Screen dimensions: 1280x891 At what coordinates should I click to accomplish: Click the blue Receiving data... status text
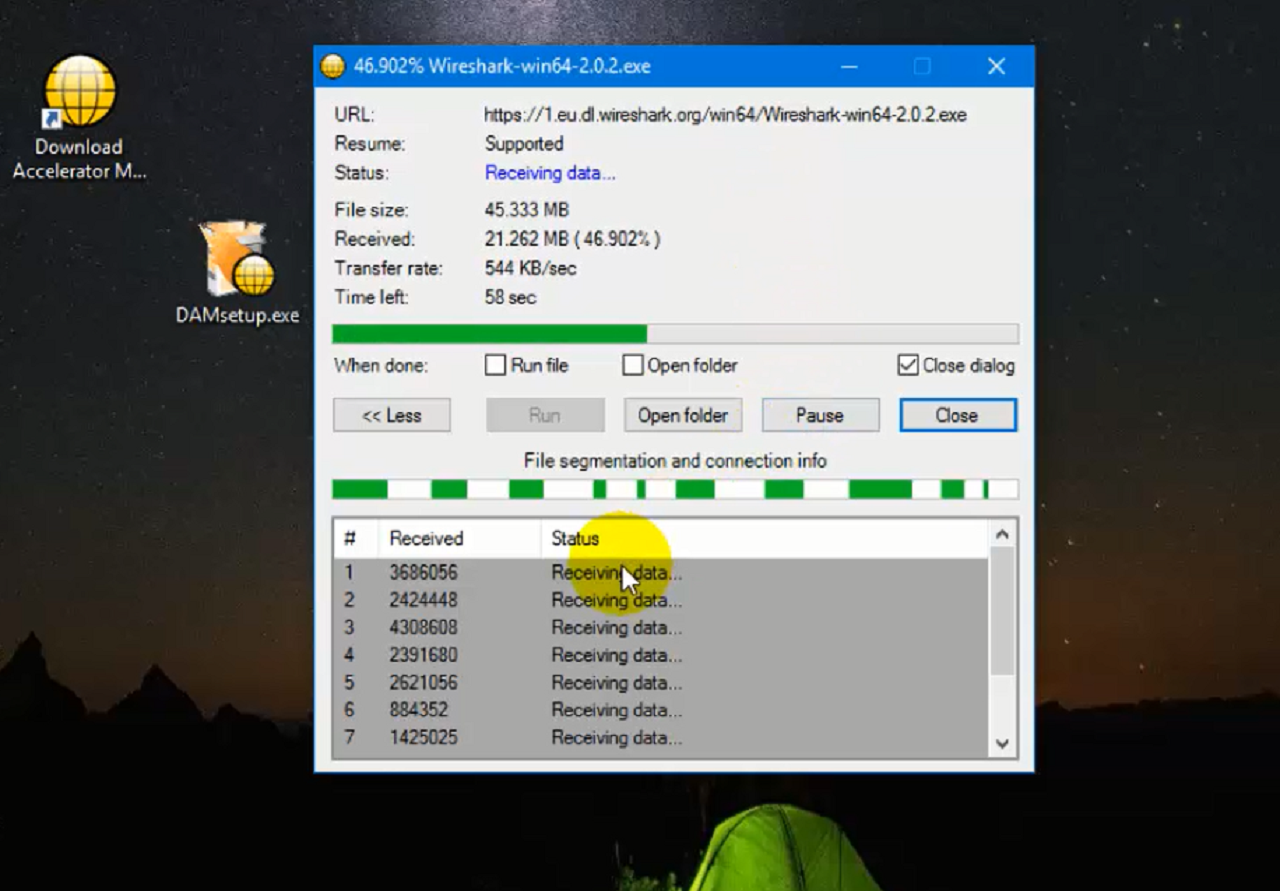pyautogui.click(x=550, y=173)
